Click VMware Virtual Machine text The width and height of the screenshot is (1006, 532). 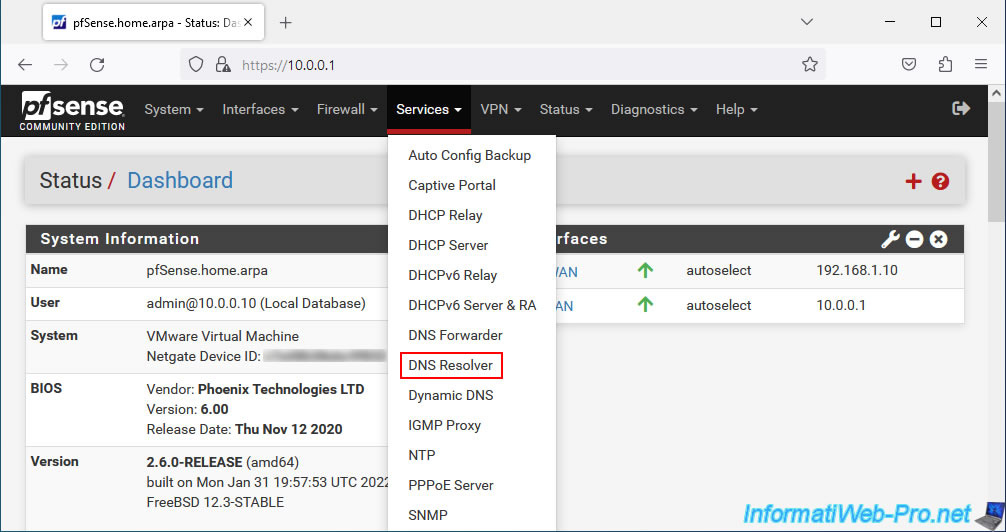[223, 336]
